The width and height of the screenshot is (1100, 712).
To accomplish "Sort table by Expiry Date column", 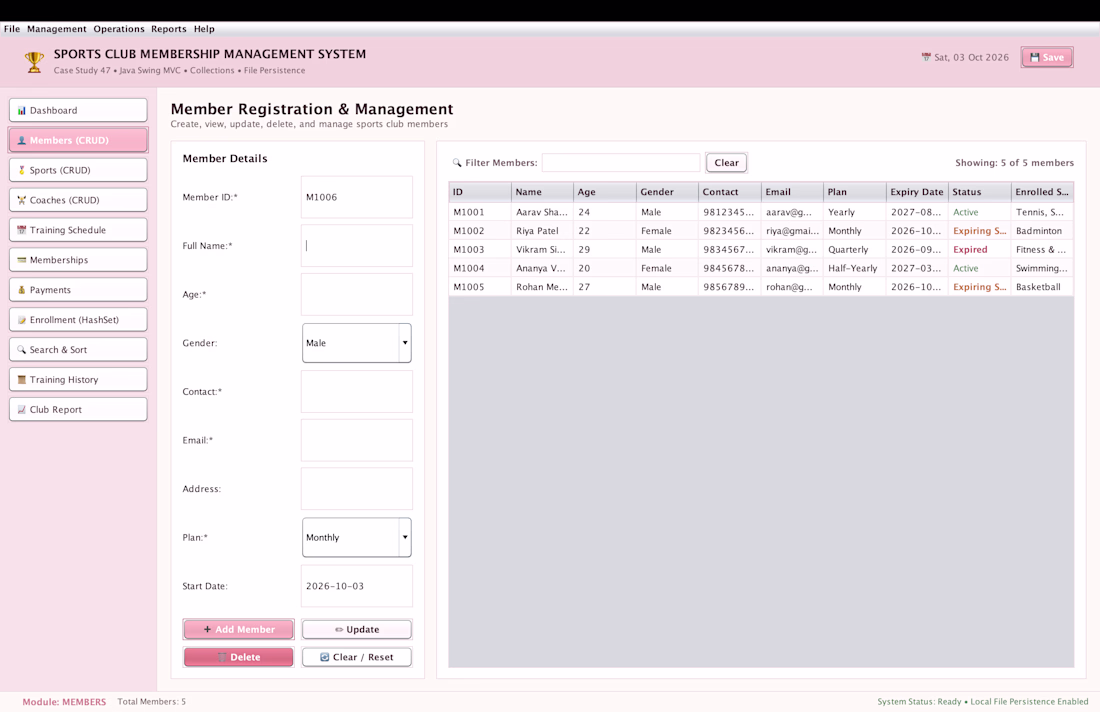I will [x=916, y=192].
